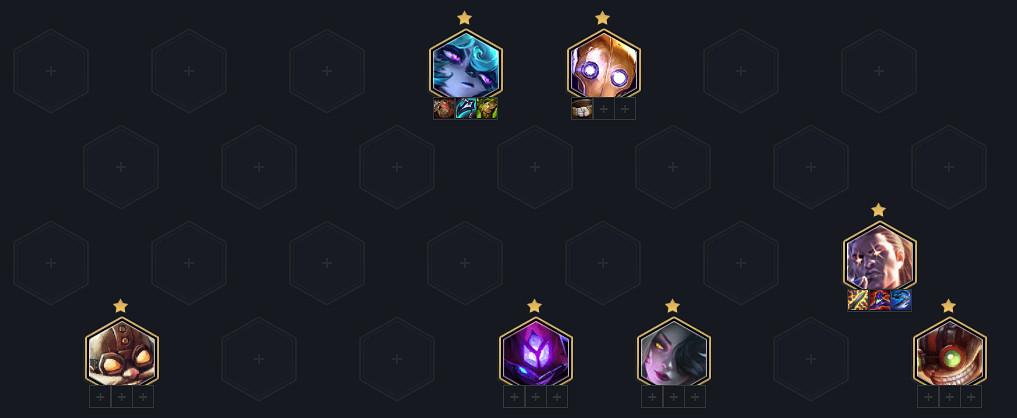Click the teal blade item under Vex
Screen dimensions: 1017x418
[x=465, y=108]
